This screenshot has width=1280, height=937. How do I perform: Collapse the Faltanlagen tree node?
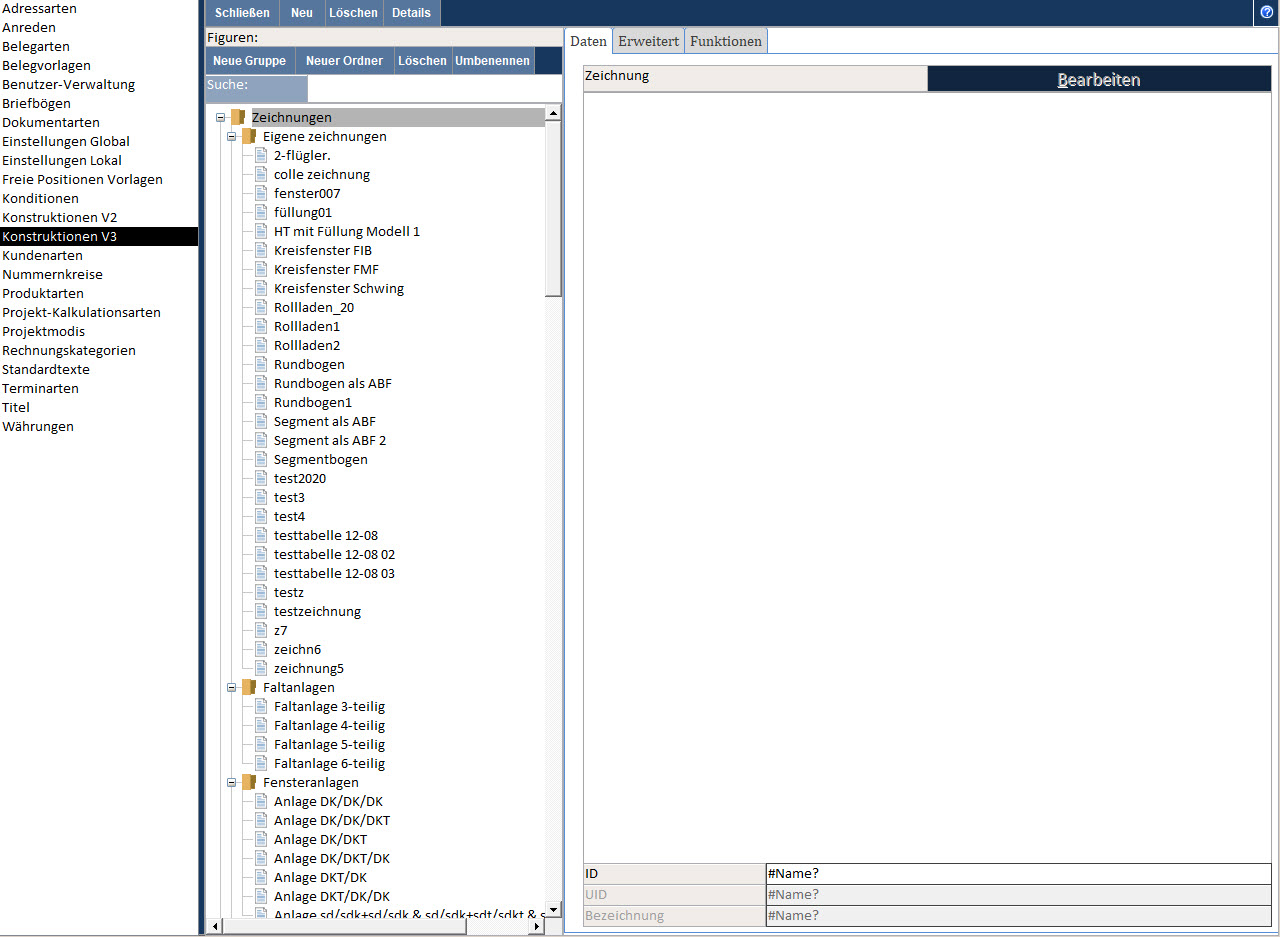pyautogui.click(x=231, y=688)
